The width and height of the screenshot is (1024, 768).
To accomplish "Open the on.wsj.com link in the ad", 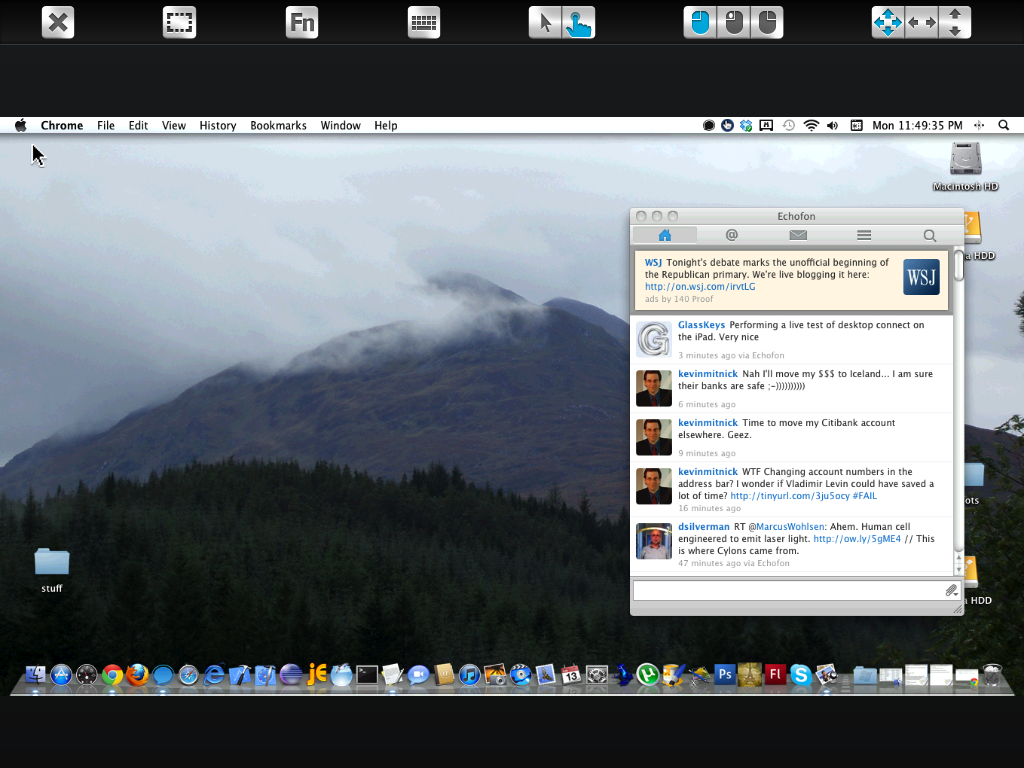I will (699, 287).
